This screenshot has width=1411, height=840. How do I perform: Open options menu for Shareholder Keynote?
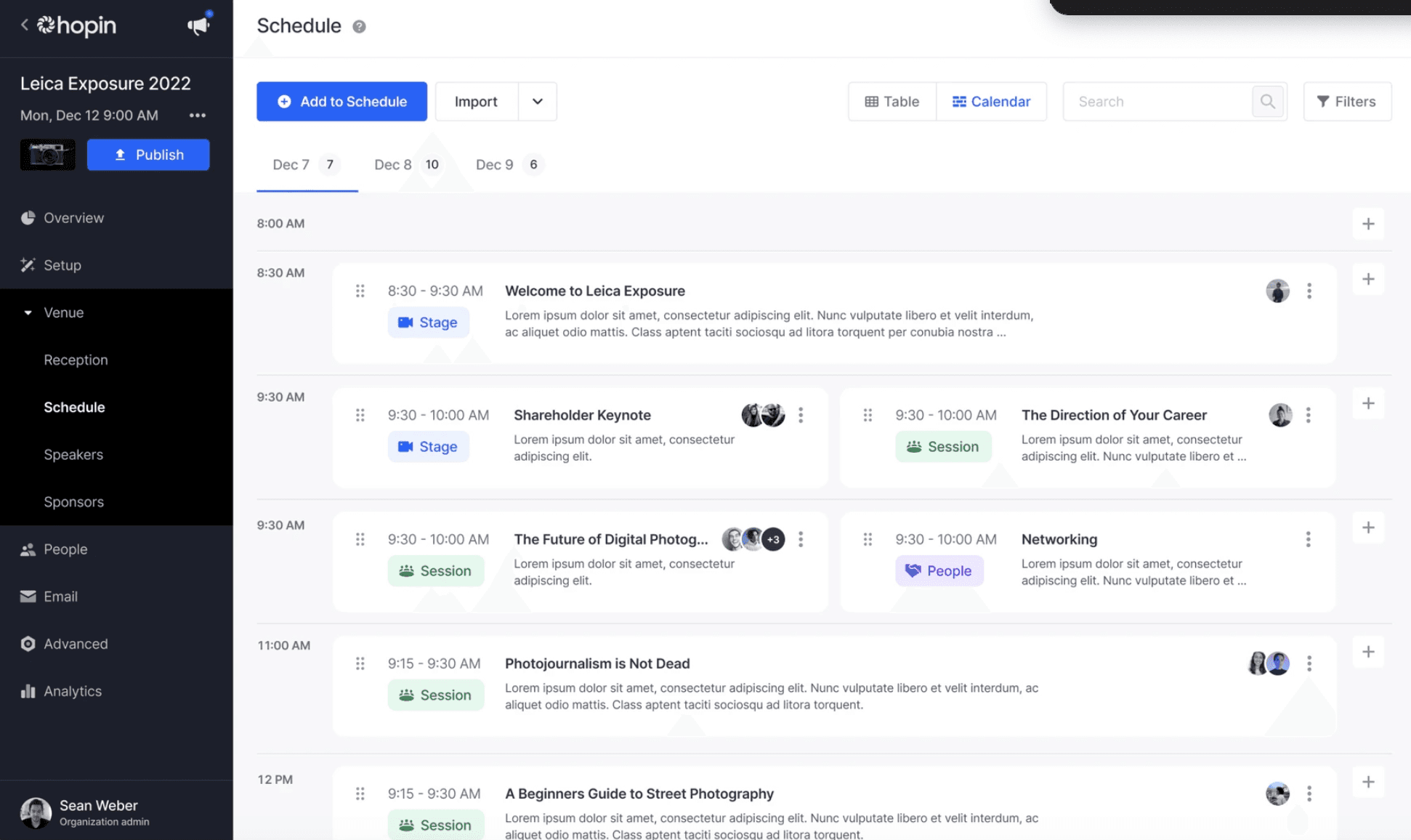(801, 415)
